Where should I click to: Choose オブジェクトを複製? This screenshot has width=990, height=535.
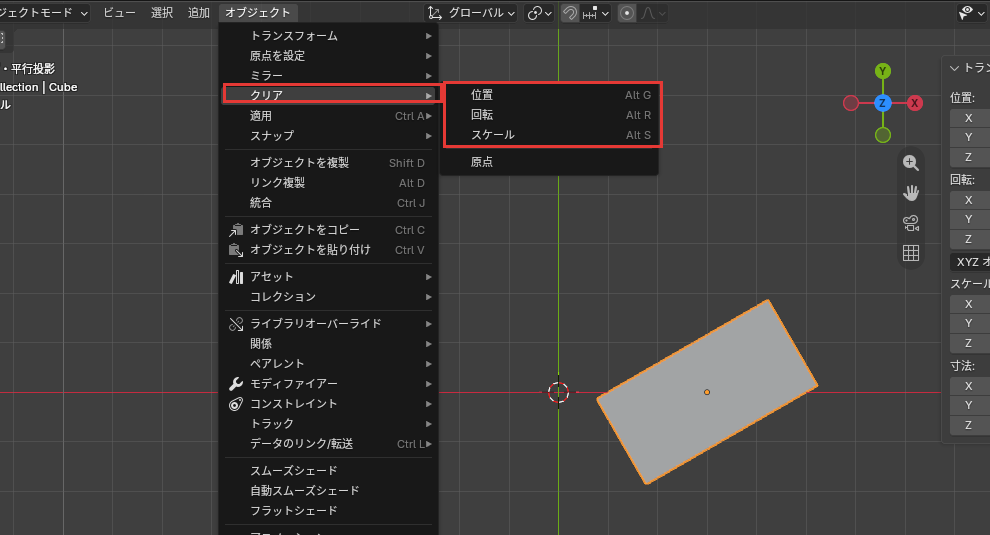[328, 163]
